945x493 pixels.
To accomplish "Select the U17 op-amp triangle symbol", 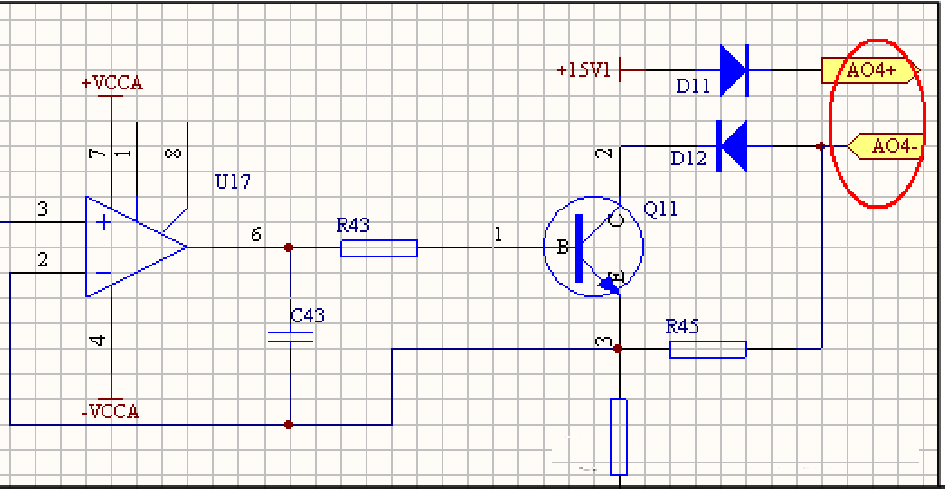I will (132, 246).
